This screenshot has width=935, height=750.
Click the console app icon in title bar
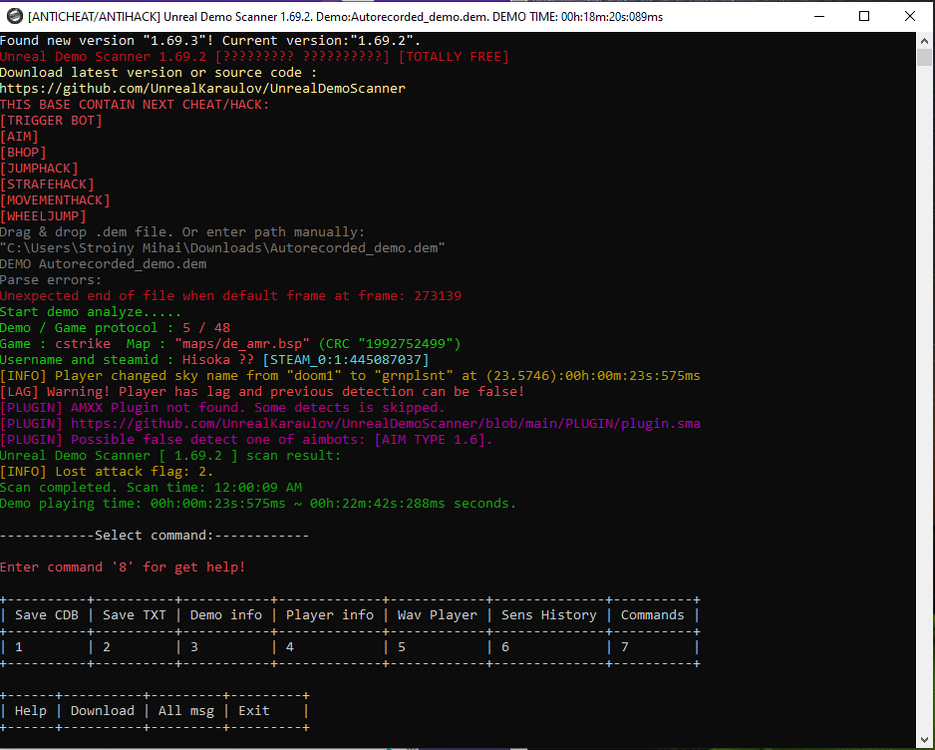[x=13, y=16]
